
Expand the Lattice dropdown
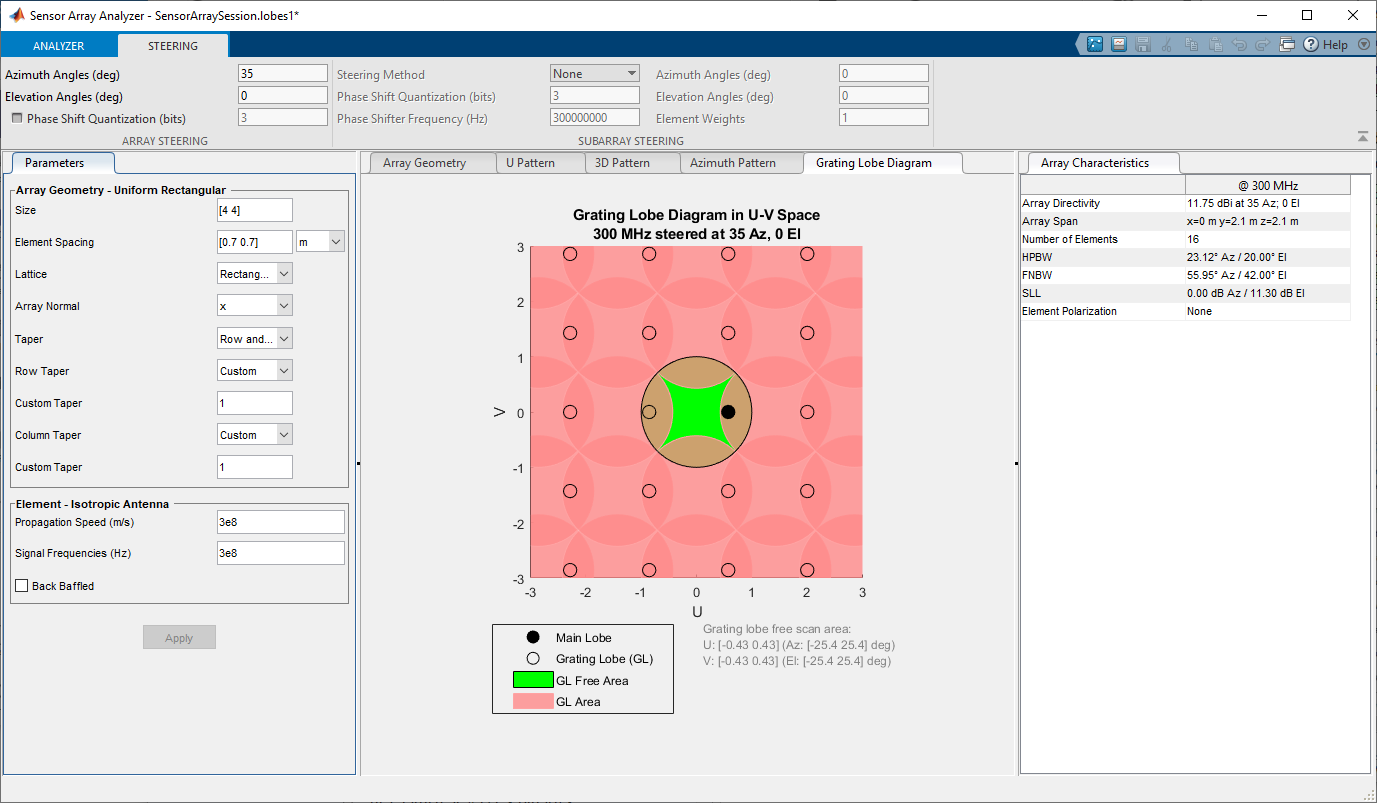[x=255, y=274]
